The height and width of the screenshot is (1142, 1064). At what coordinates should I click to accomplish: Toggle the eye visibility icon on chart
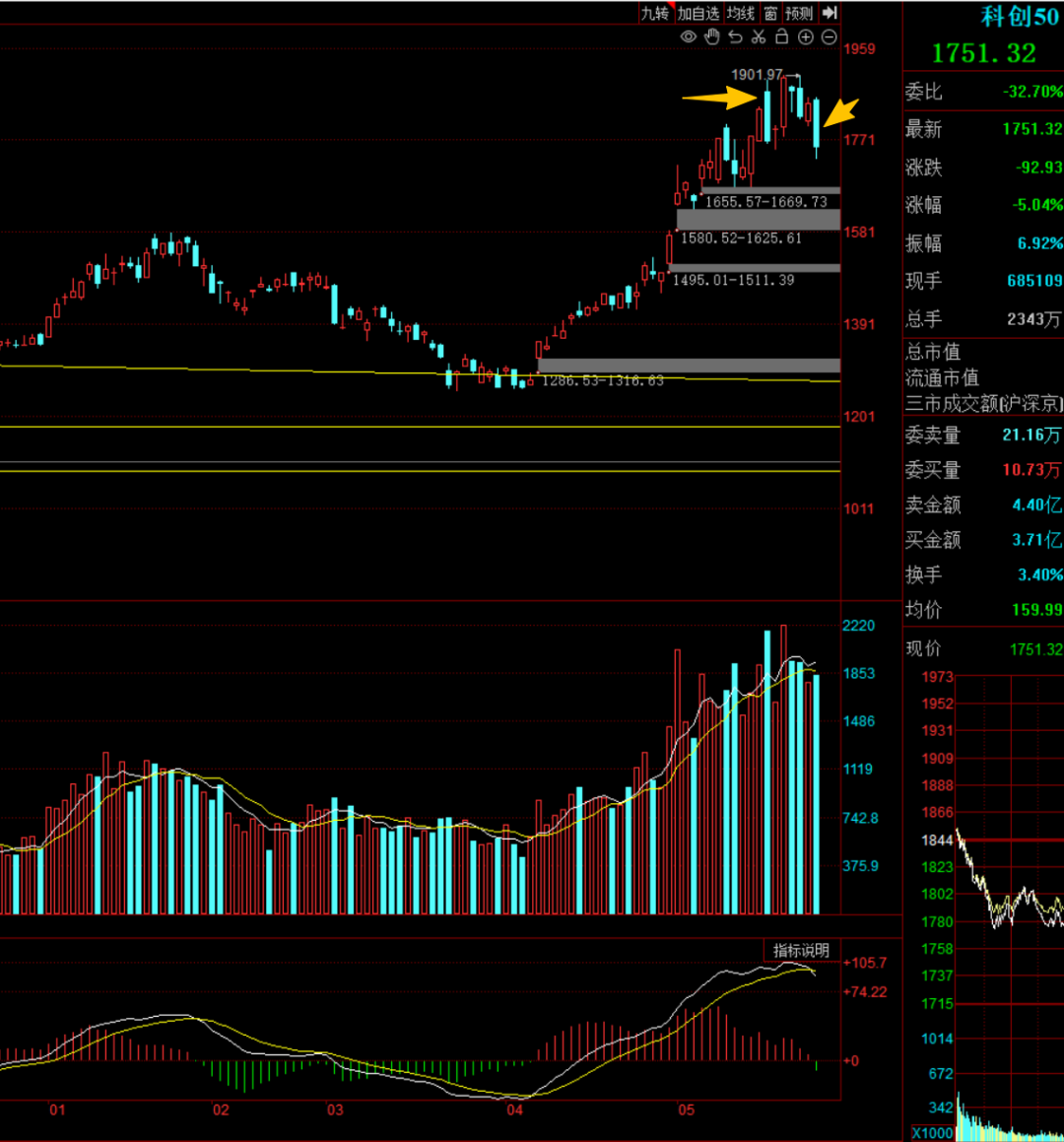click(689, 37)
